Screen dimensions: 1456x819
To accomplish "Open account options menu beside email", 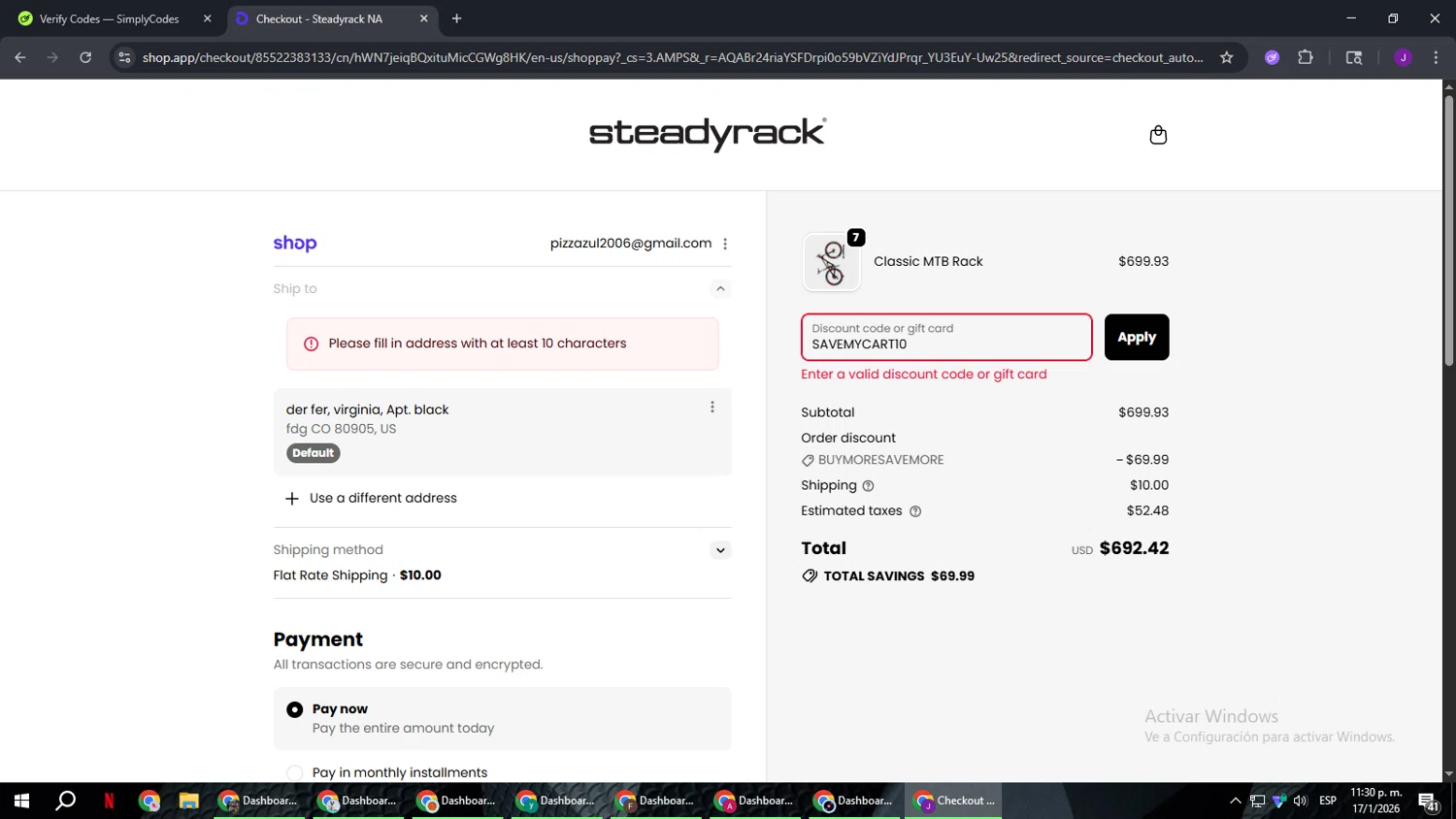I will pos(725,244).
